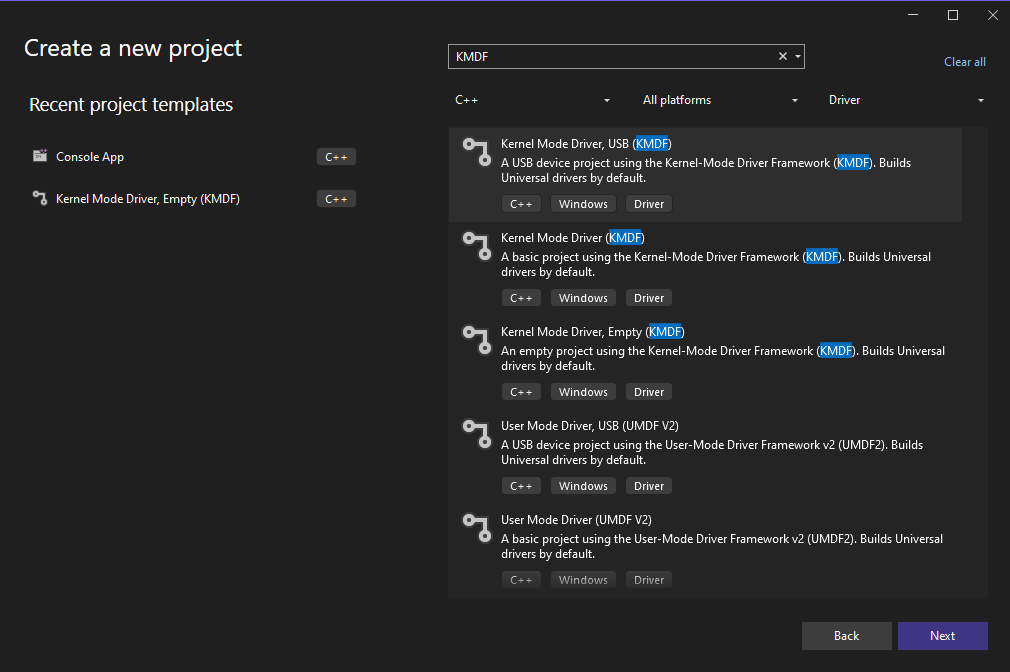1010x672 pixels.
Task: Click C++ tag beside Console App
Action: [x=336, y=157]
